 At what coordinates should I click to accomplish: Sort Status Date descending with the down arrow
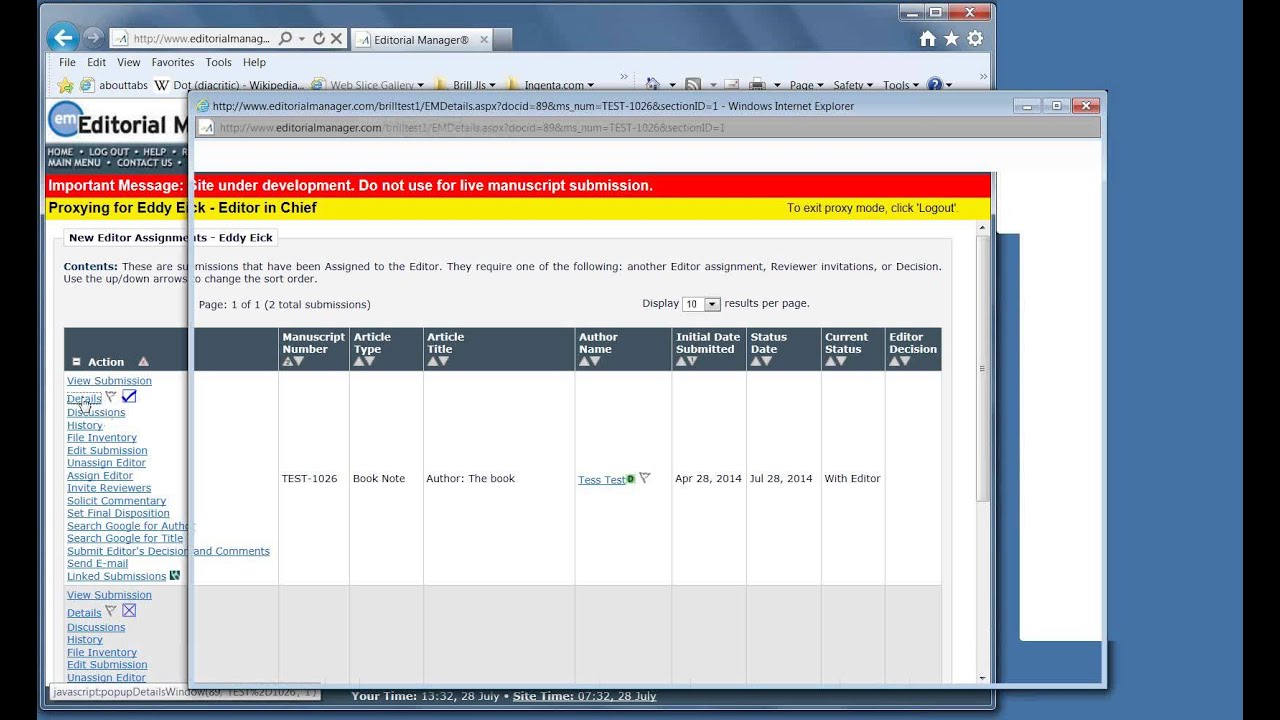[766, 362]
